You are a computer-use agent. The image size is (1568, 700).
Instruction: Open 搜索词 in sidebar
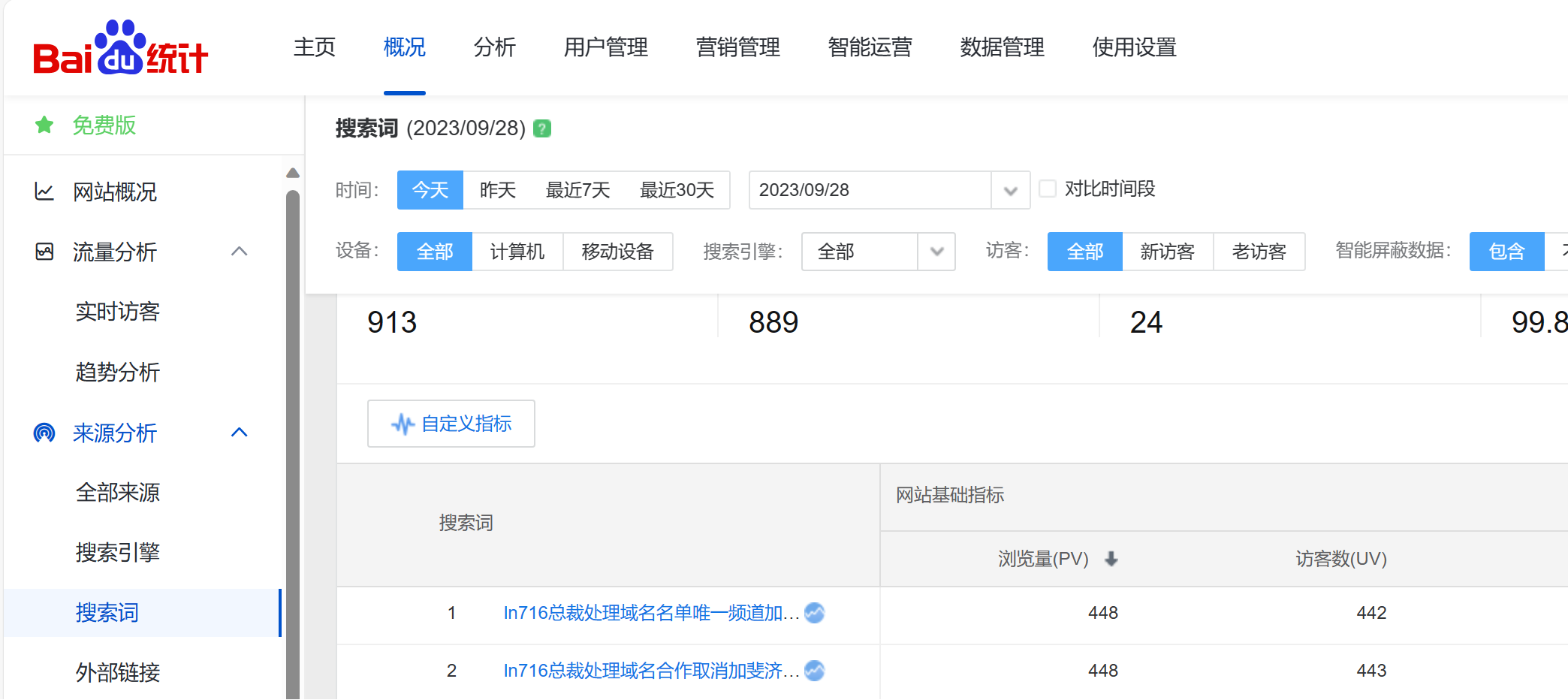(x=107, y=613)
